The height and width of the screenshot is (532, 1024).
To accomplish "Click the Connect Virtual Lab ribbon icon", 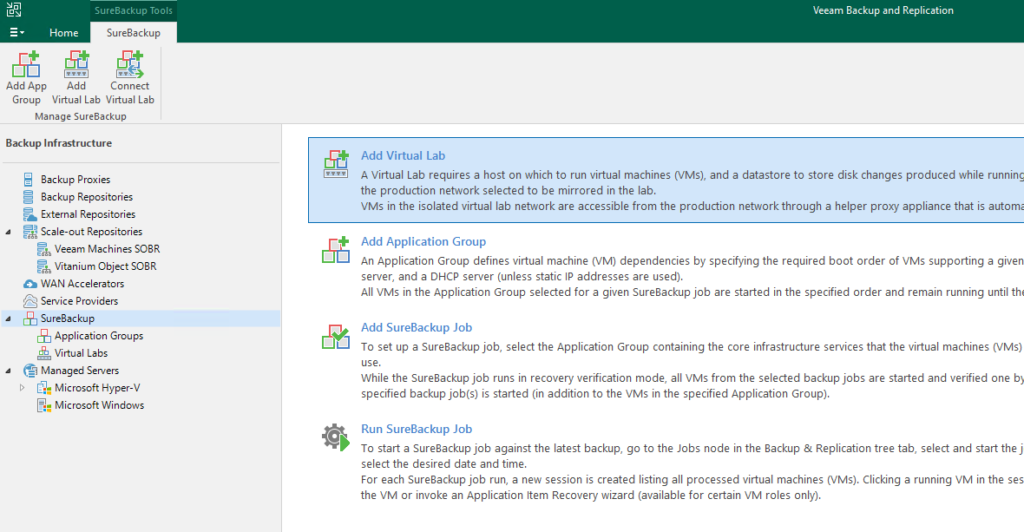I will [x=130, y=65].
